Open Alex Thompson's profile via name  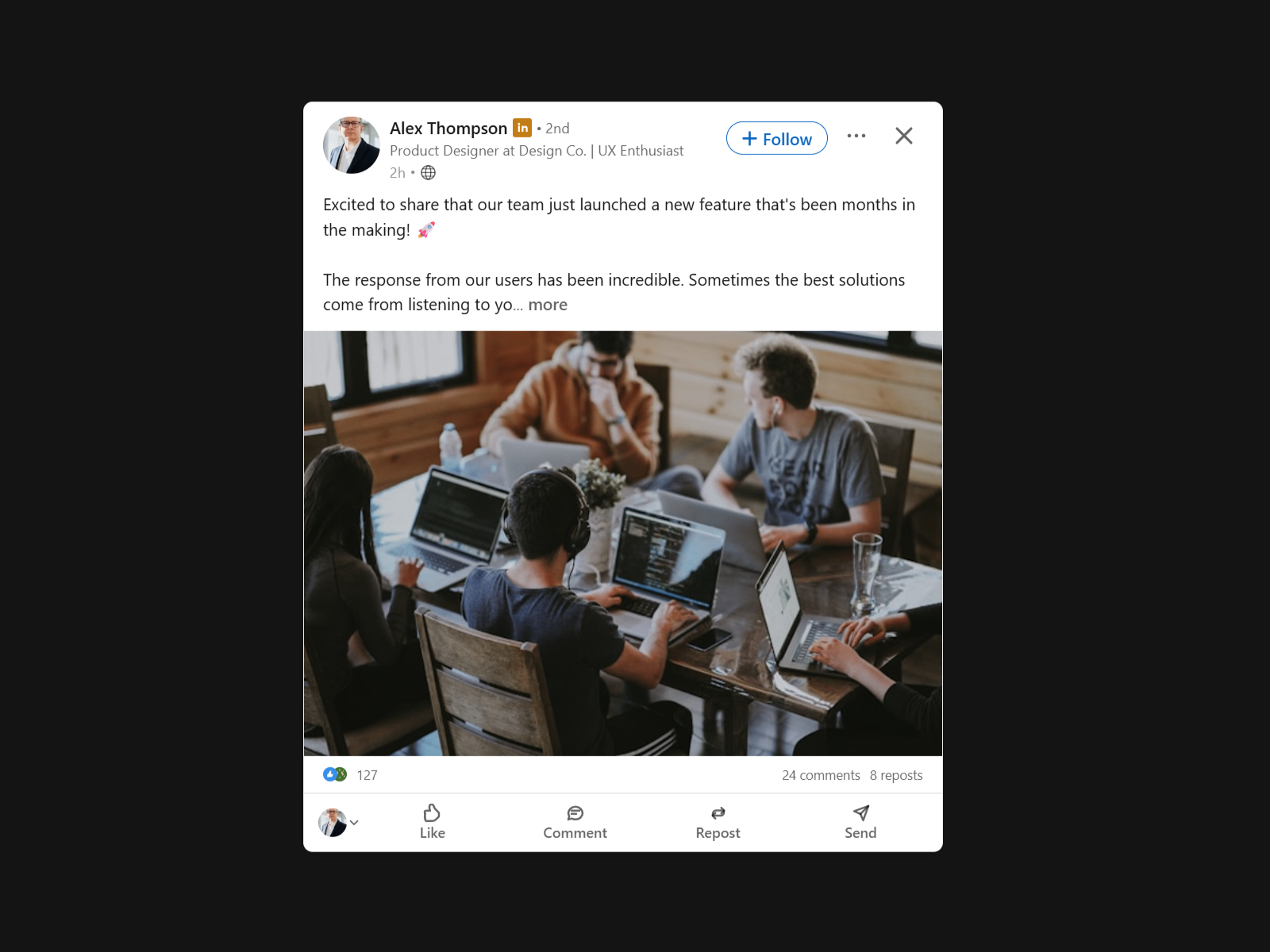click(x=448, y=128)
